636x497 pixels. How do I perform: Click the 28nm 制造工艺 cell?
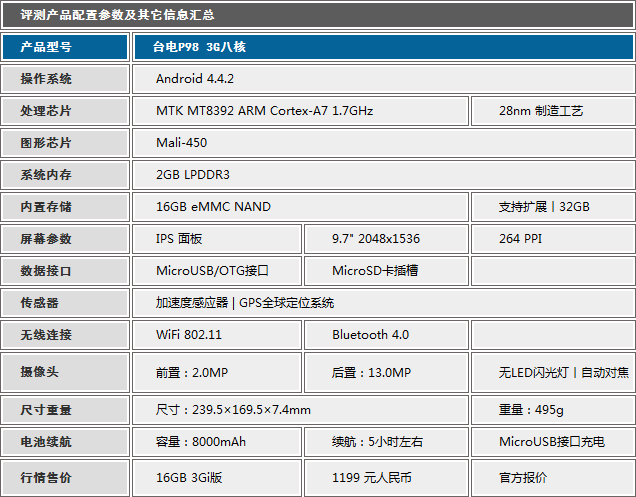click(x=553, y=111)
